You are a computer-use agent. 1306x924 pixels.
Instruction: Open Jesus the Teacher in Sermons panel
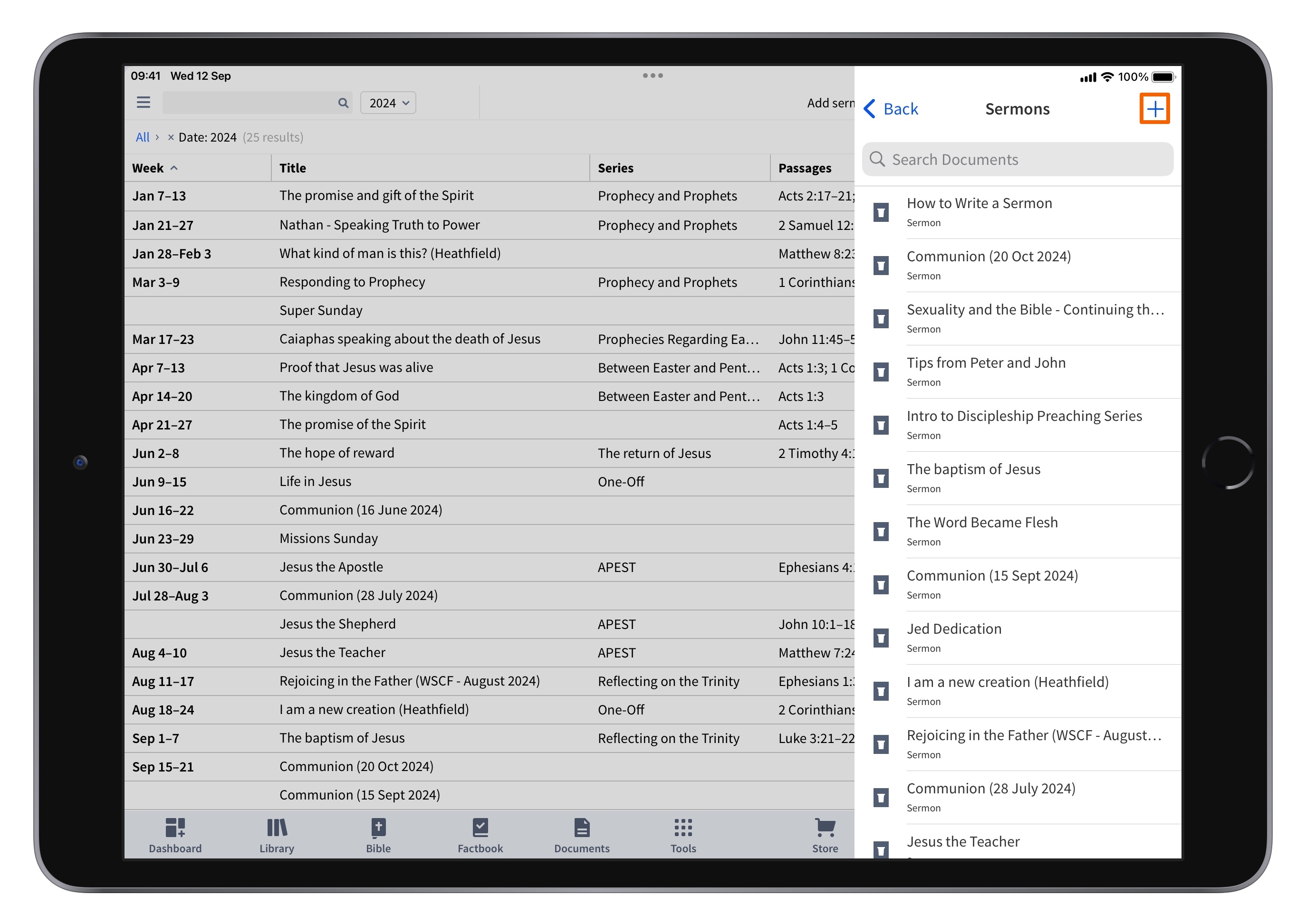(1018, 842)
